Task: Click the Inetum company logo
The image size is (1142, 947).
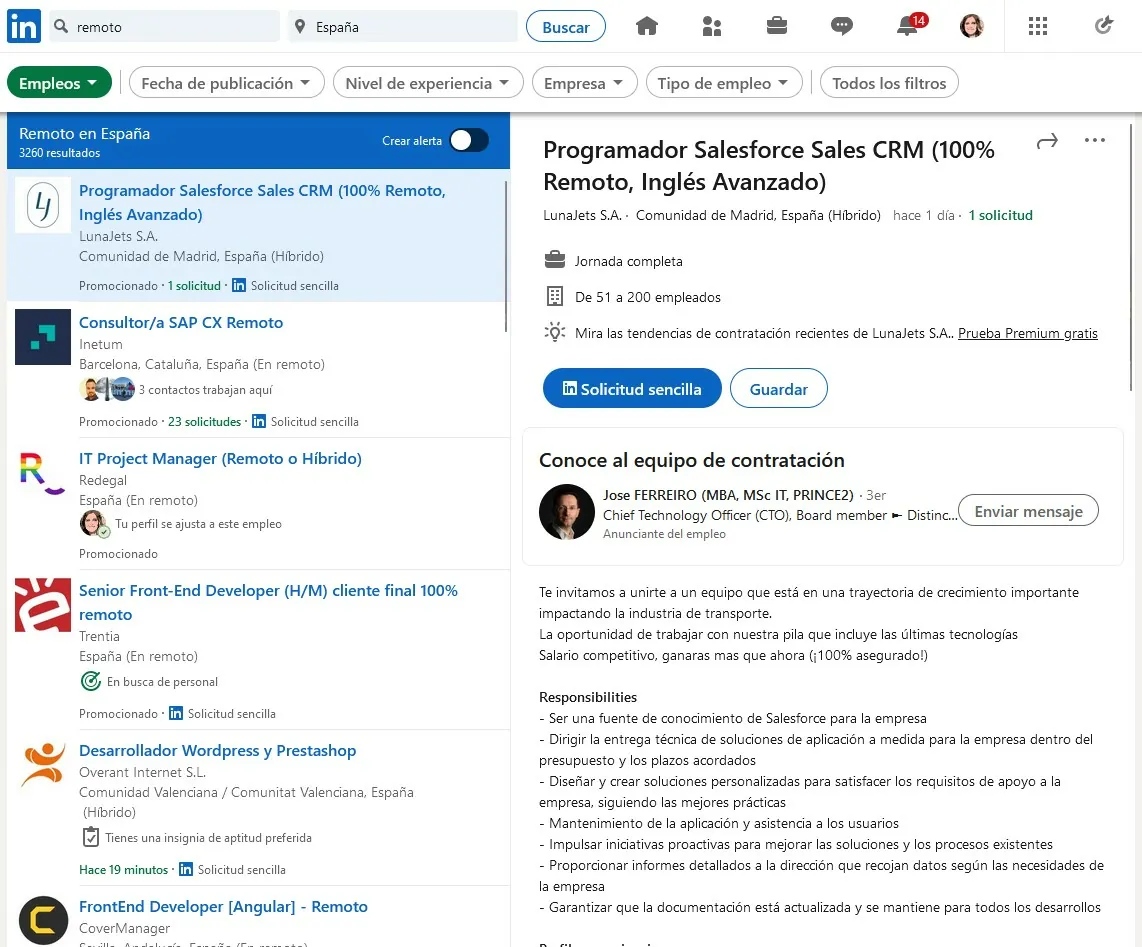Action: pos(43,337)
